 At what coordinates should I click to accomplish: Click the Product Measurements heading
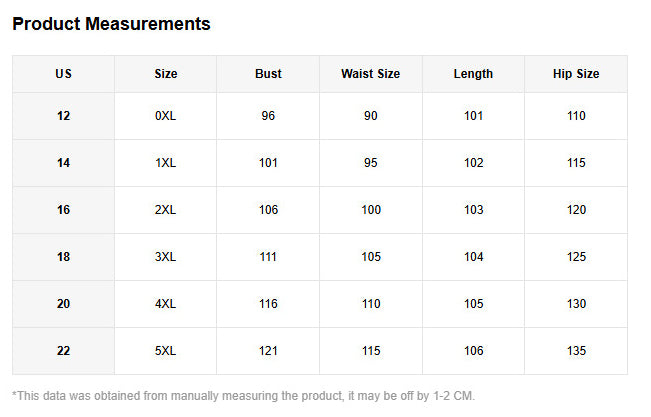point(111,24)
